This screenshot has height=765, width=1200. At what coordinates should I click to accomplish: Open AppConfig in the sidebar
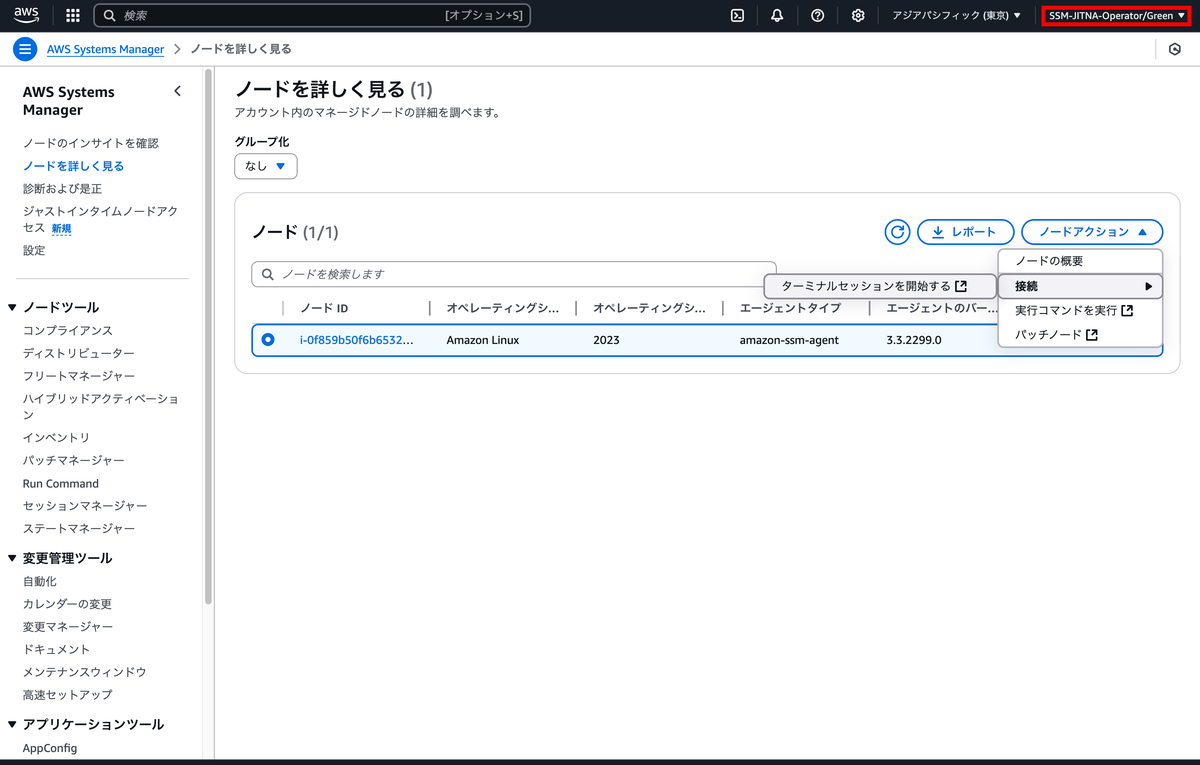click(x=50, y=747)
